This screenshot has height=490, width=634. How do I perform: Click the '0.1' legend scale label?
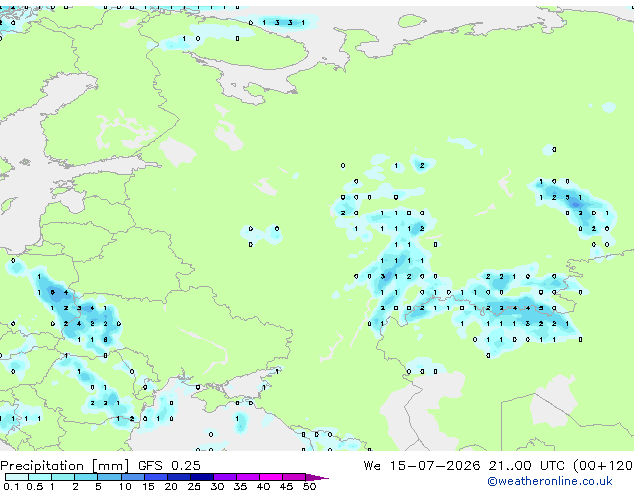point(11,486)
